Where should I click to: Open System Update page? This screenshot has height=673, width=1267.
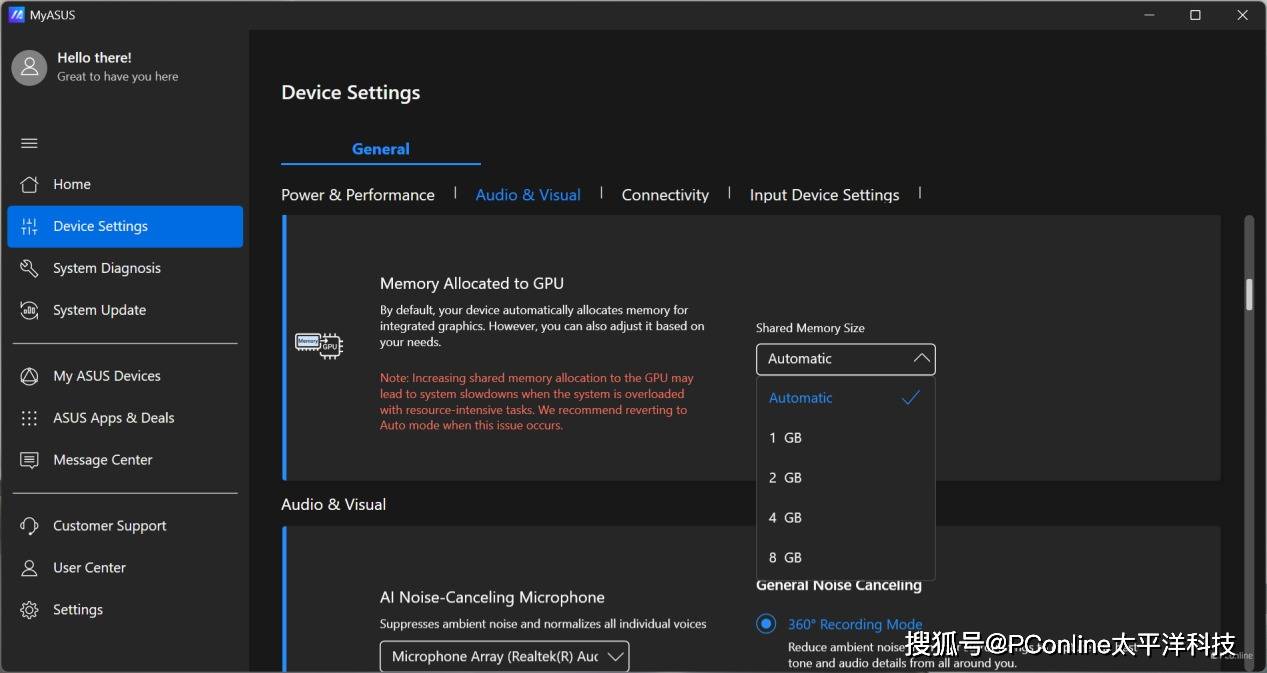[125, 310]
